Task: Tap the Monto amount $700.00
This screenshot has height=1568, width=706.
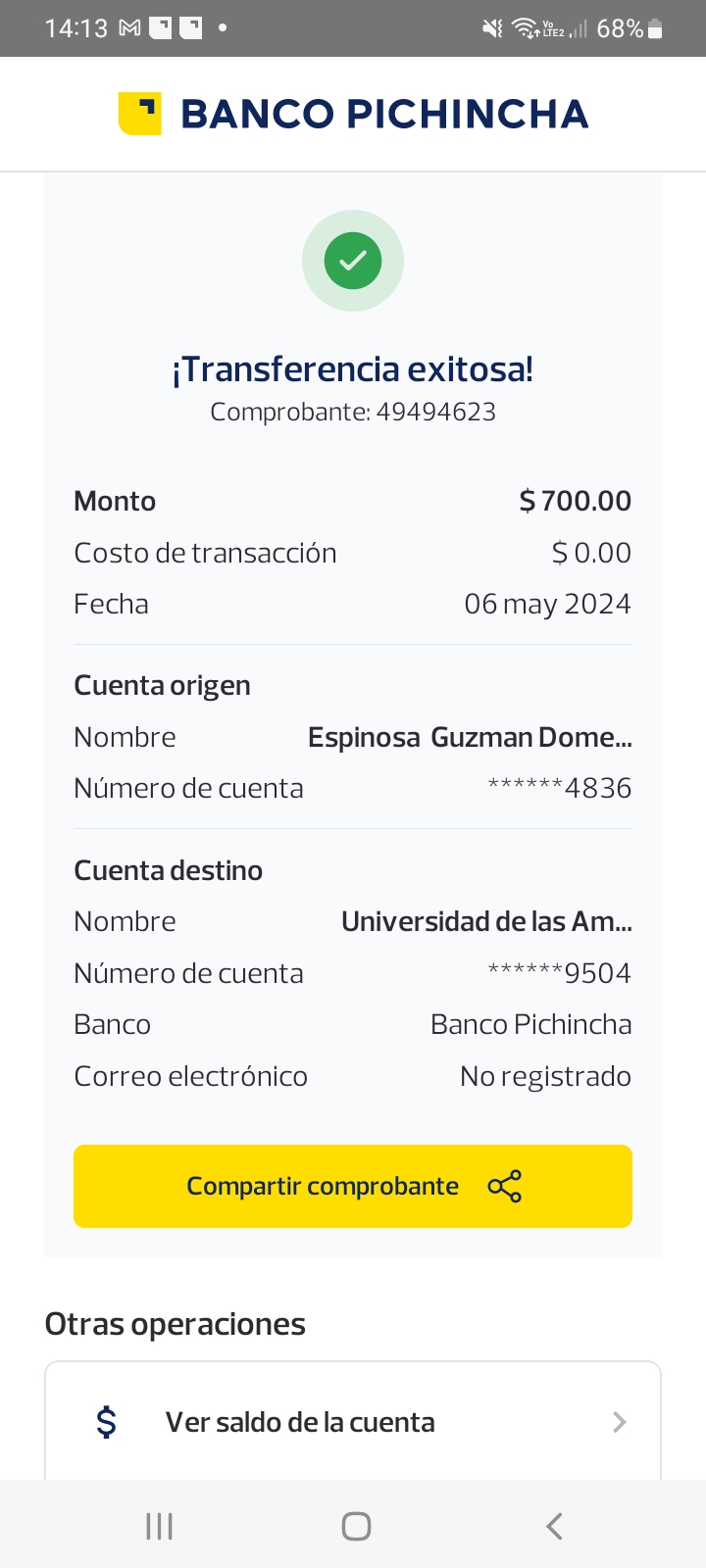Action: 575,501
